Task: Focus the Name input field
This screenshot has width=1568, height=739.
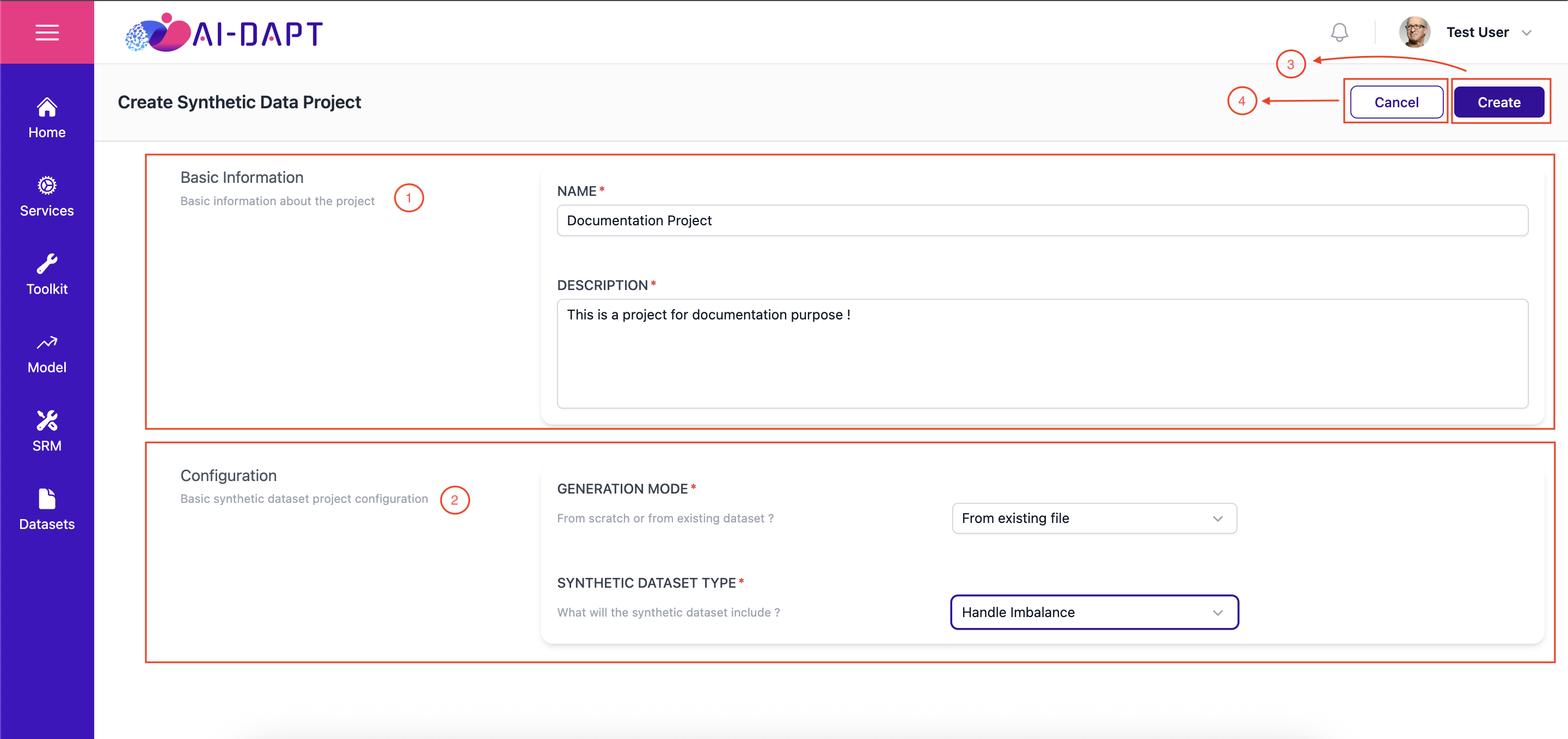Action: coord(1042,220)
